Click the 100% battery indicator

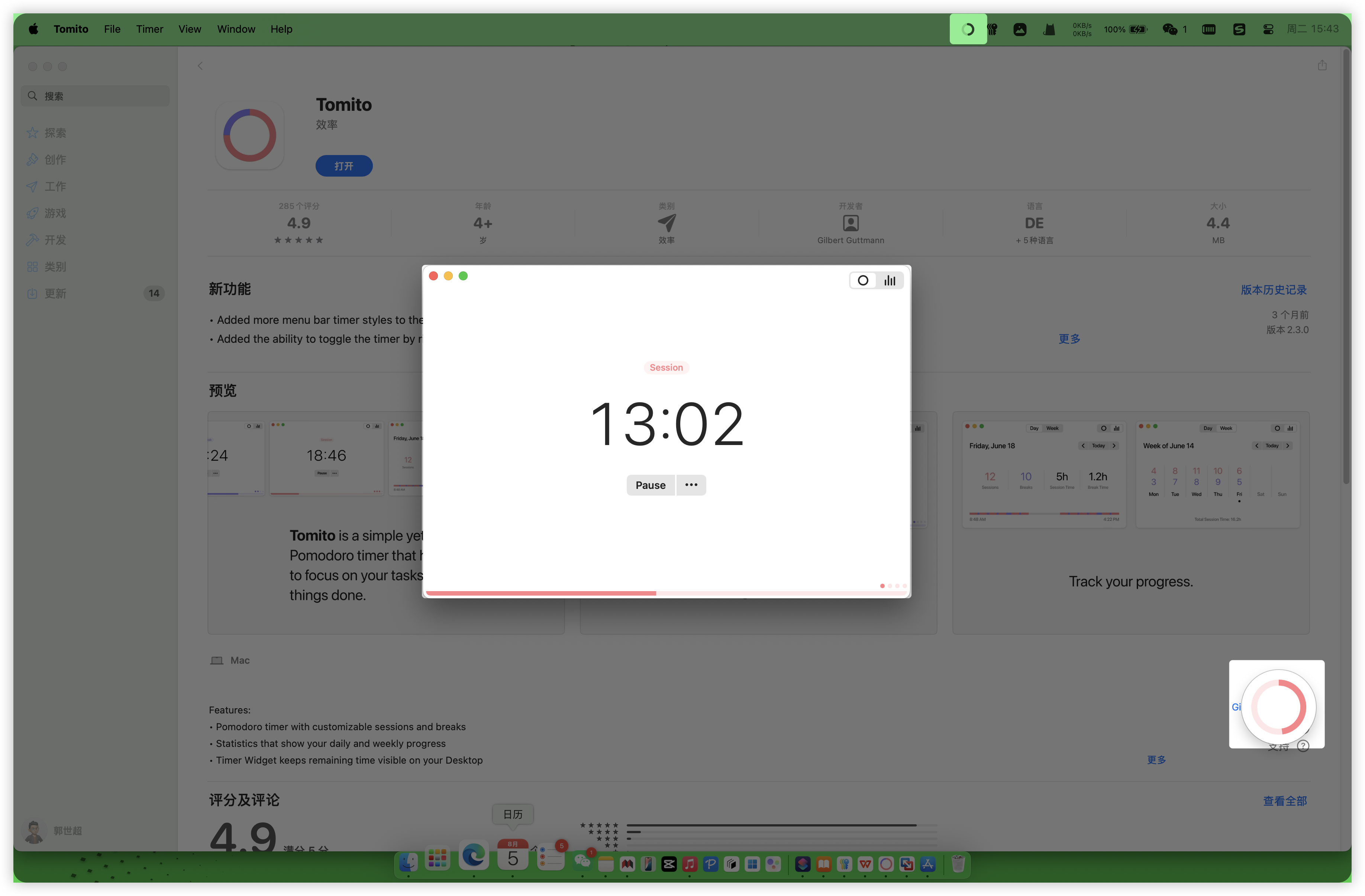(x=1125, y=29)
